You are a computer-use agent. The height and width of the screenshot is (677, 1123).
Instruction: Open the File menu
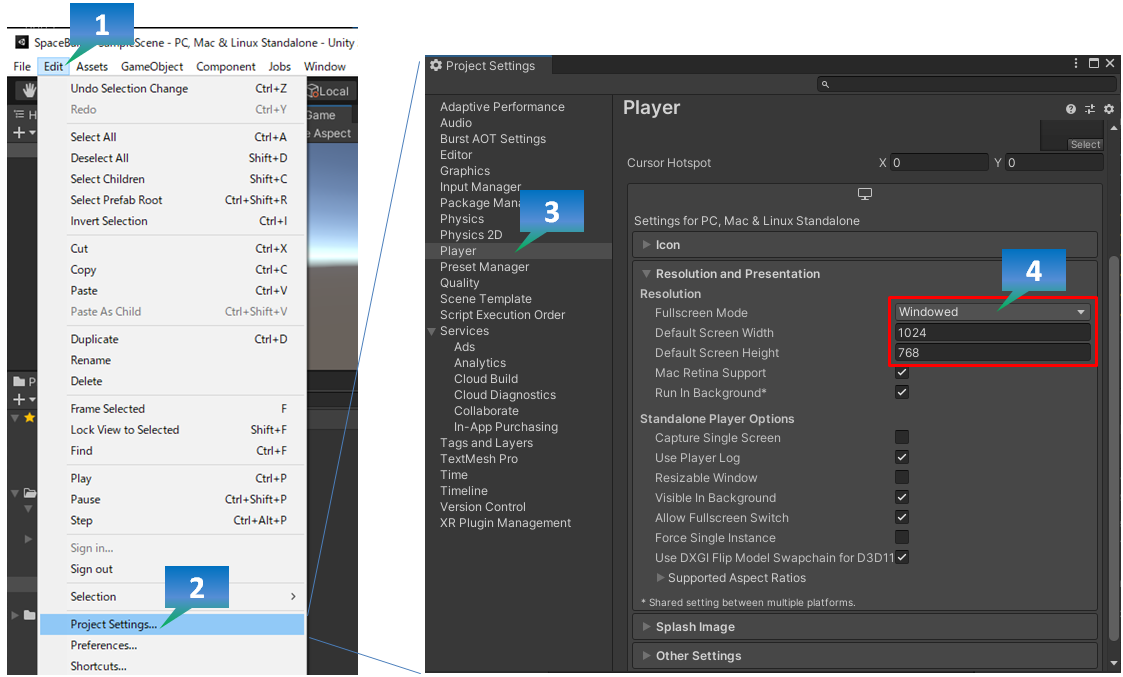[22, 67]
